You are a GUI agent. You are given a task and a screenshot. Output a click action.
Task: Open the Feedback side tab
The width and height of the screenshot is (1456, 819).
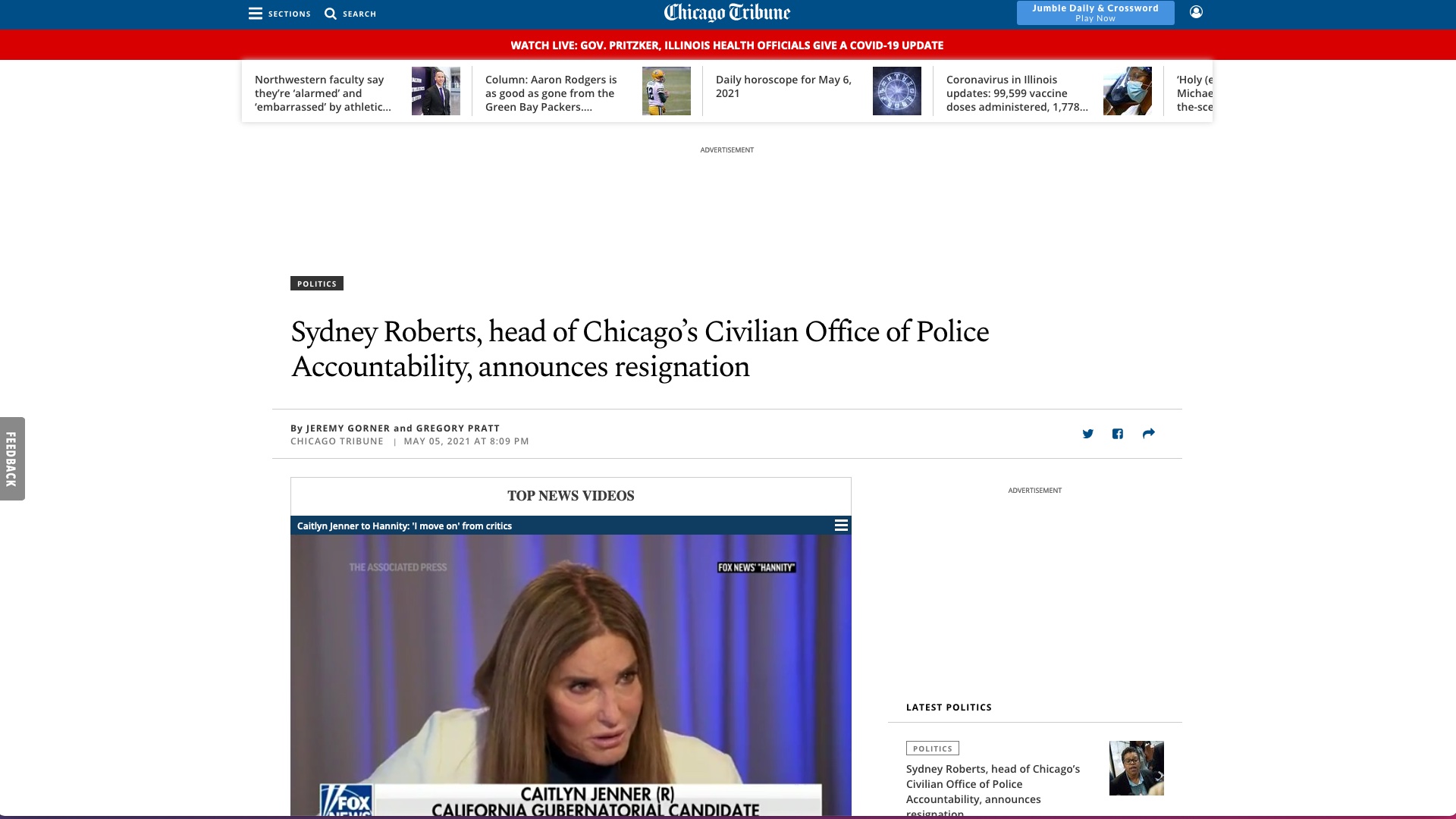[12, 459]
